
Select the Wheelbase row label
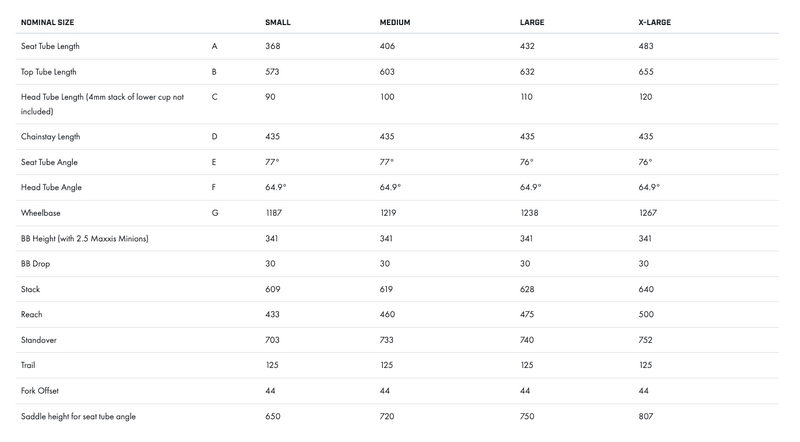tap(41, 213)
